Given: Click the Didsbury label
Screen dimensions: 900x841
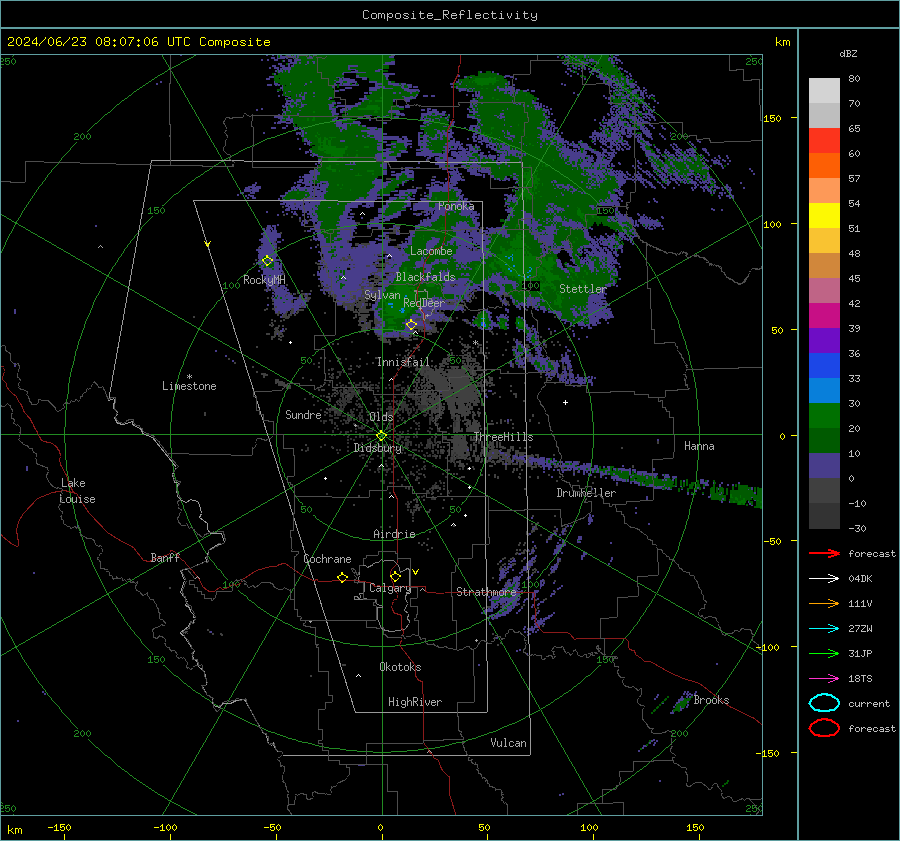Looking at the screenshot, I should click(378, 448).
